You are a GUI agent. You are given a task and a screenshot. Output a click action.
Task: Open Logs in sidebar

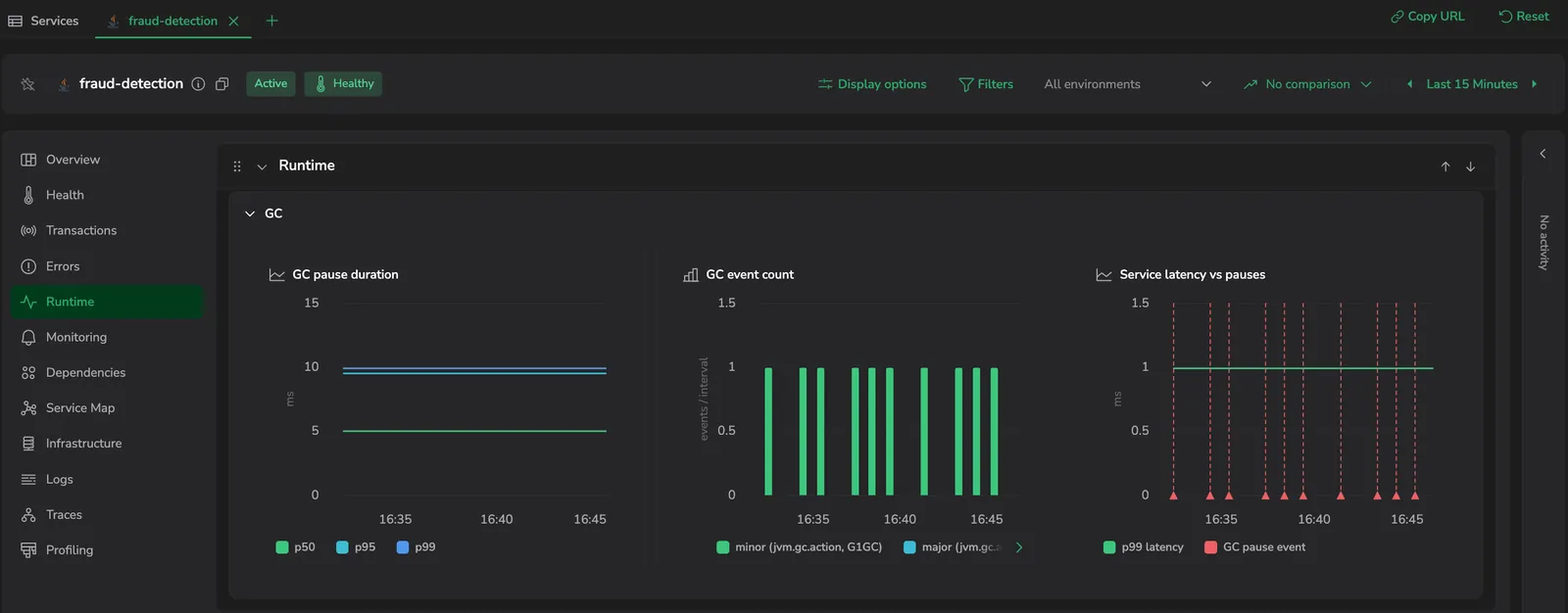click(x=108, y=479)
